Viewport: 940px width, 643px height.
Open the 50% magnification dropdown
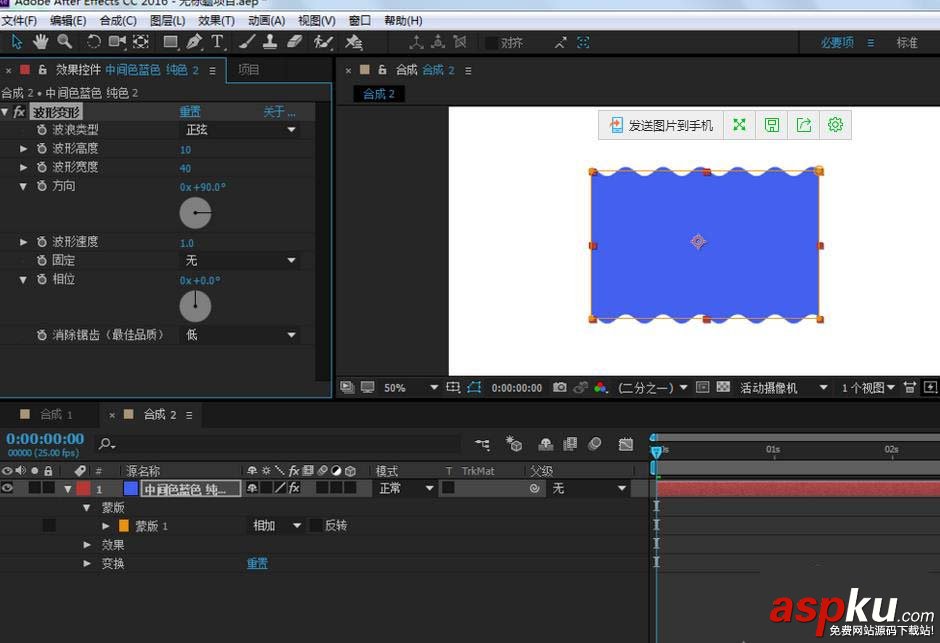pyautogui.click(x=411, y=388)
